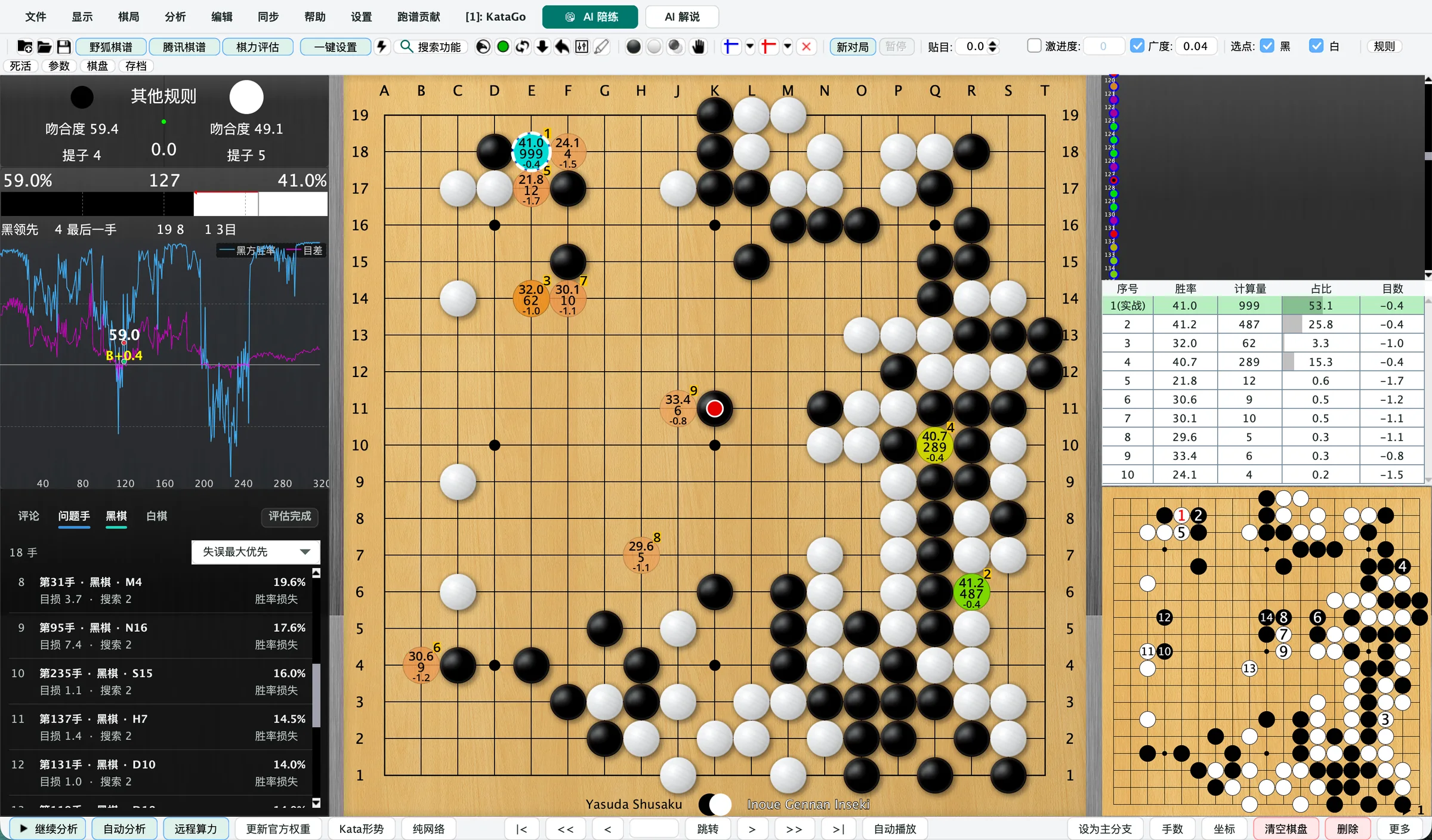The height and width of the screenshot is (840, 1432).
Task: Click the blue cross marker icon
Action: [730, 47]
